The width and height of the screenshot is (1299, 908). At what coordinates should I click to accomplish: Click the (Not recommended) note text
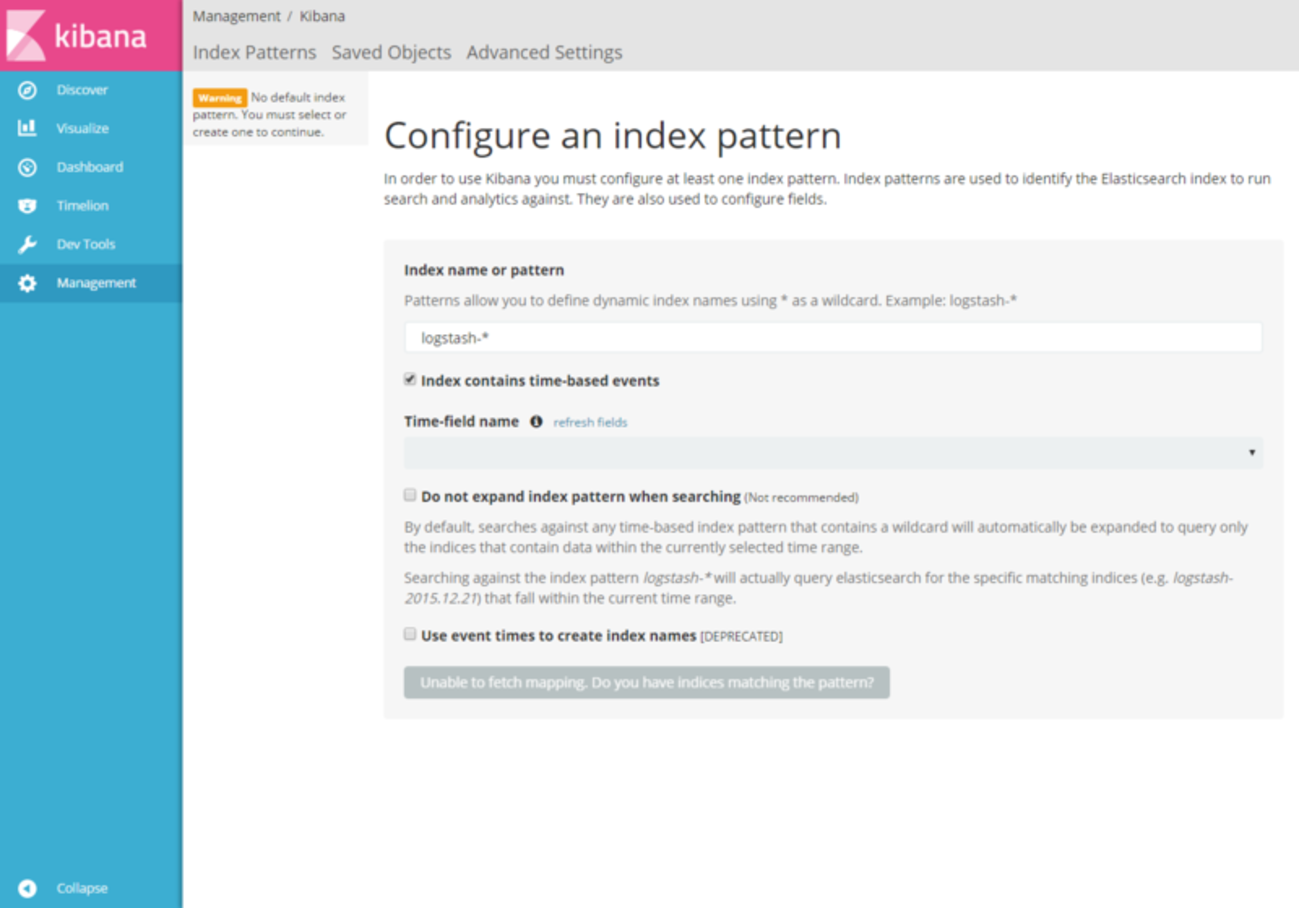pos(801,497)
